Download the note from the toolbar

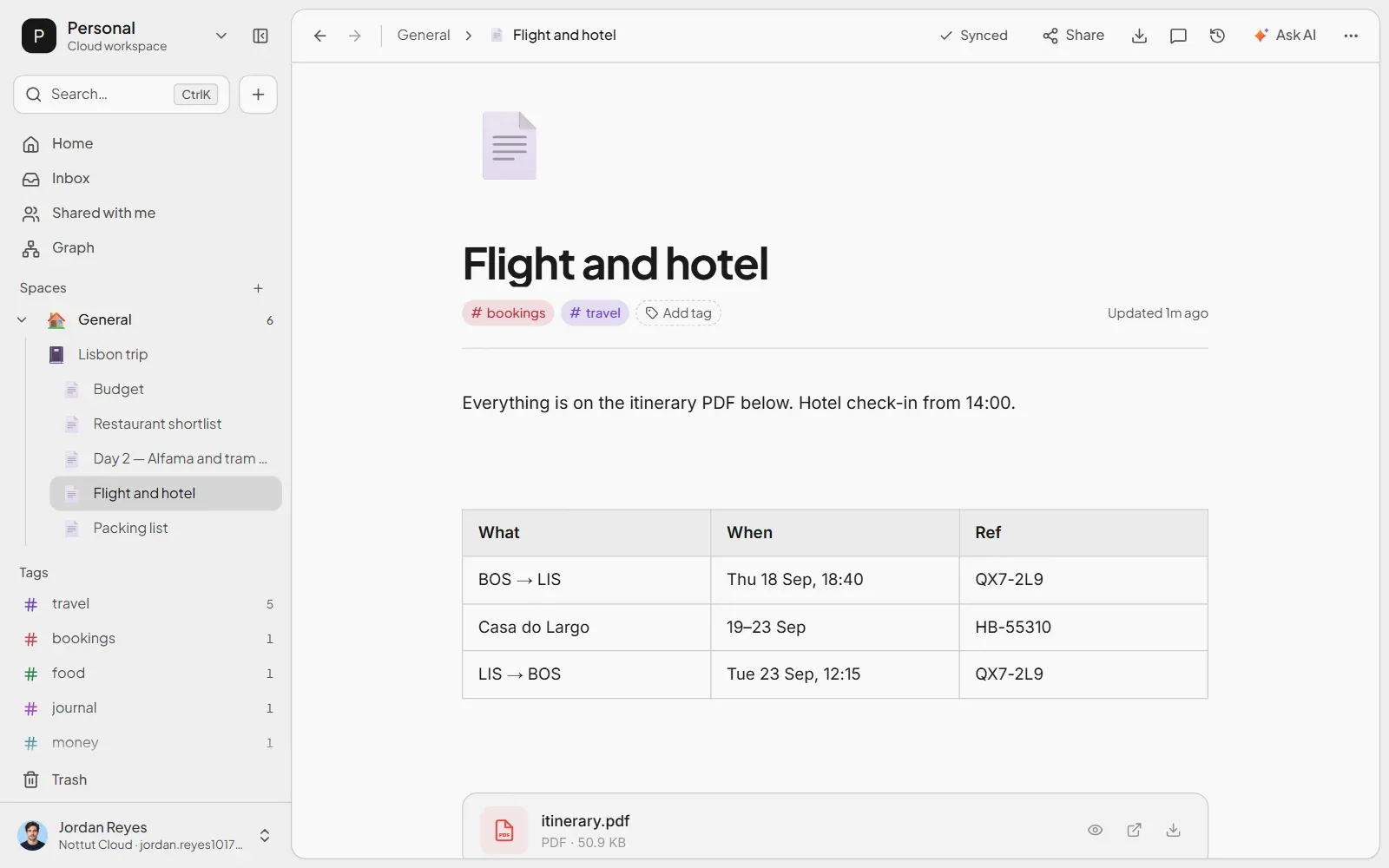pyautogui.click(x=1140, y=36)
